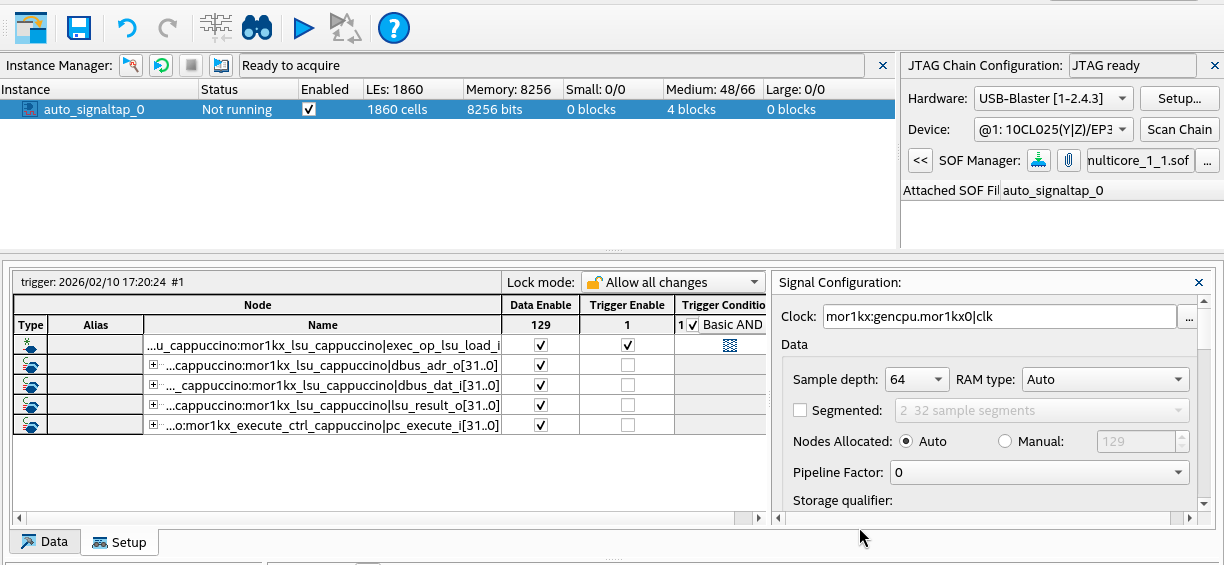Click the paperclip attach SOF file icon

(x=1069, y=160)
